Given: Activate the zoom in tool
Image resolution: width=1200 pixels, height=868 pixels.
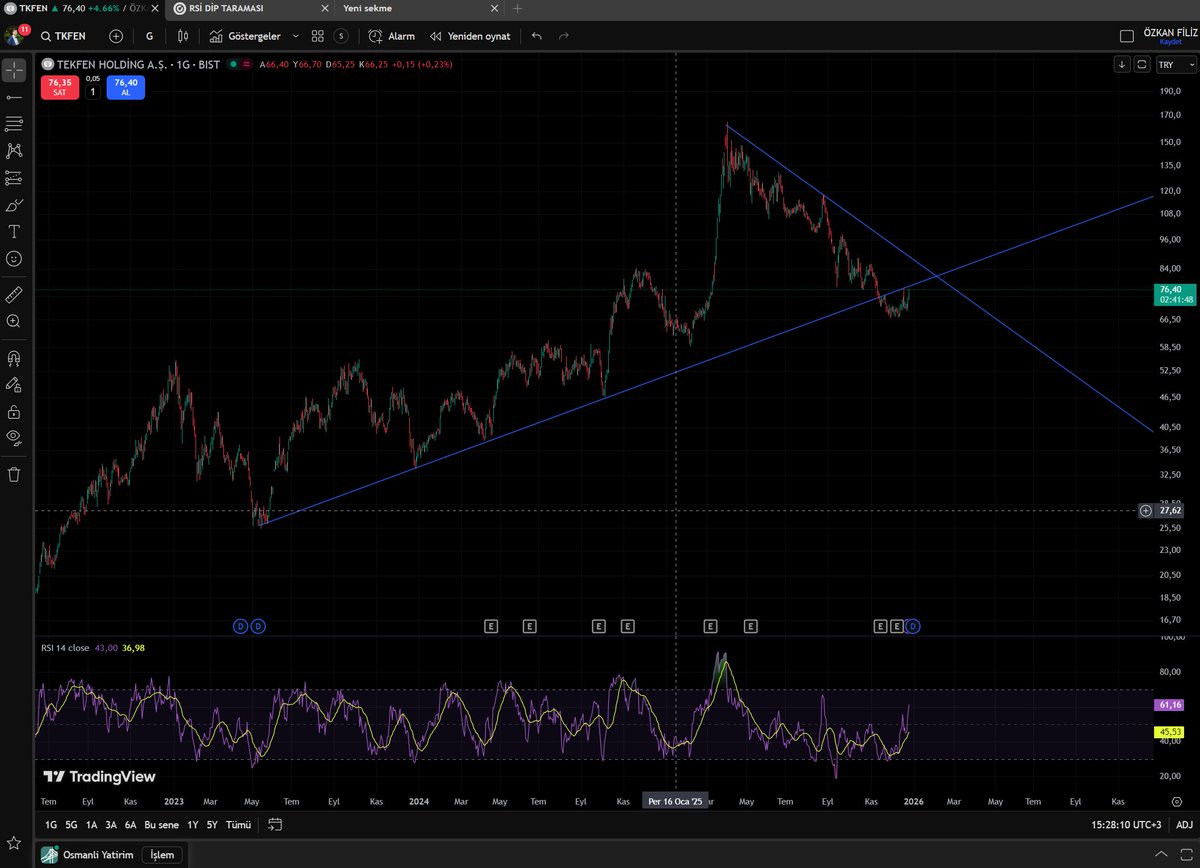Looking at the screenshot, I should coord(14,321).
